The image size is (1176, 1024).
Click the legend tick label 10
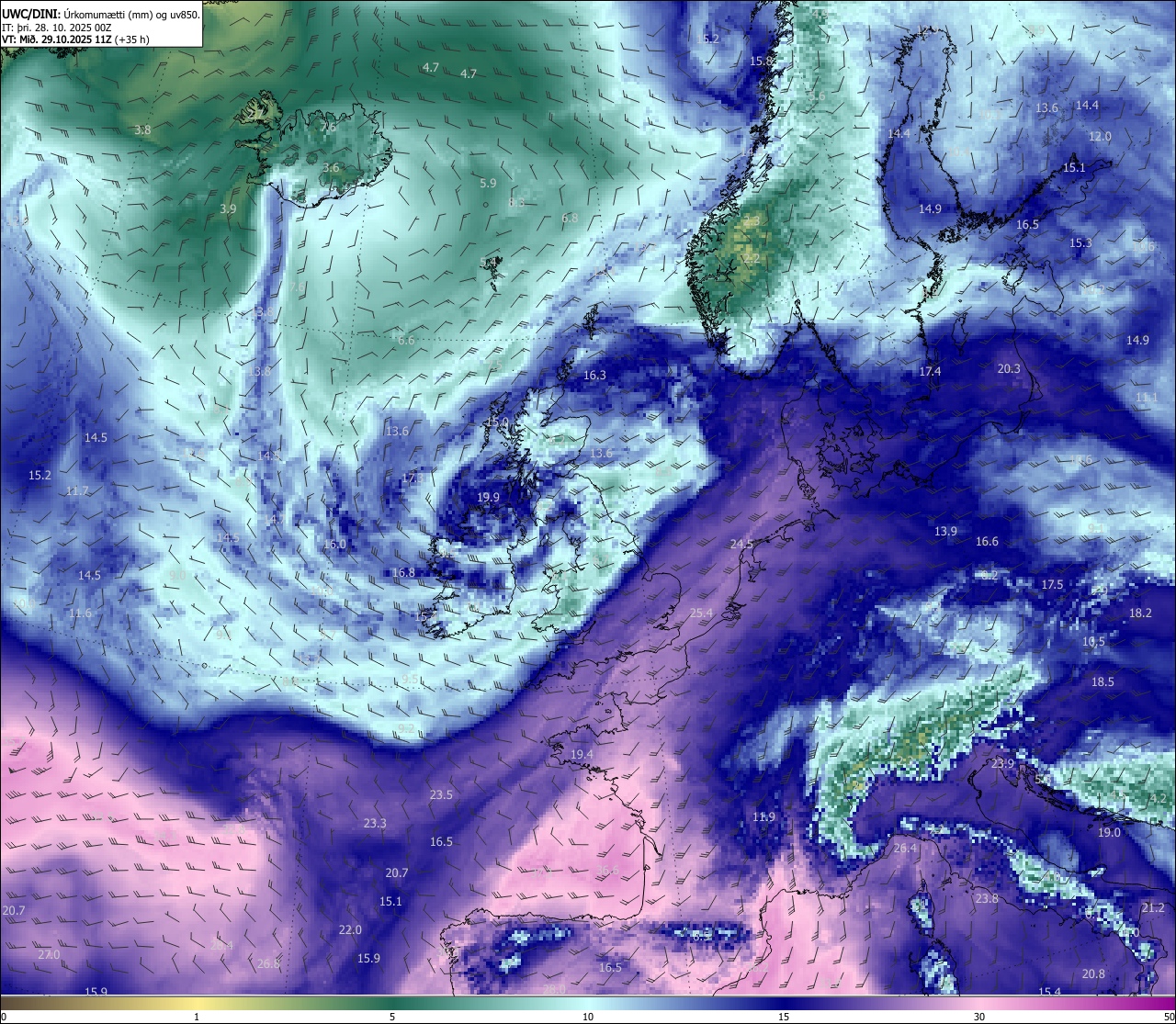click(x=588, y=1017)
